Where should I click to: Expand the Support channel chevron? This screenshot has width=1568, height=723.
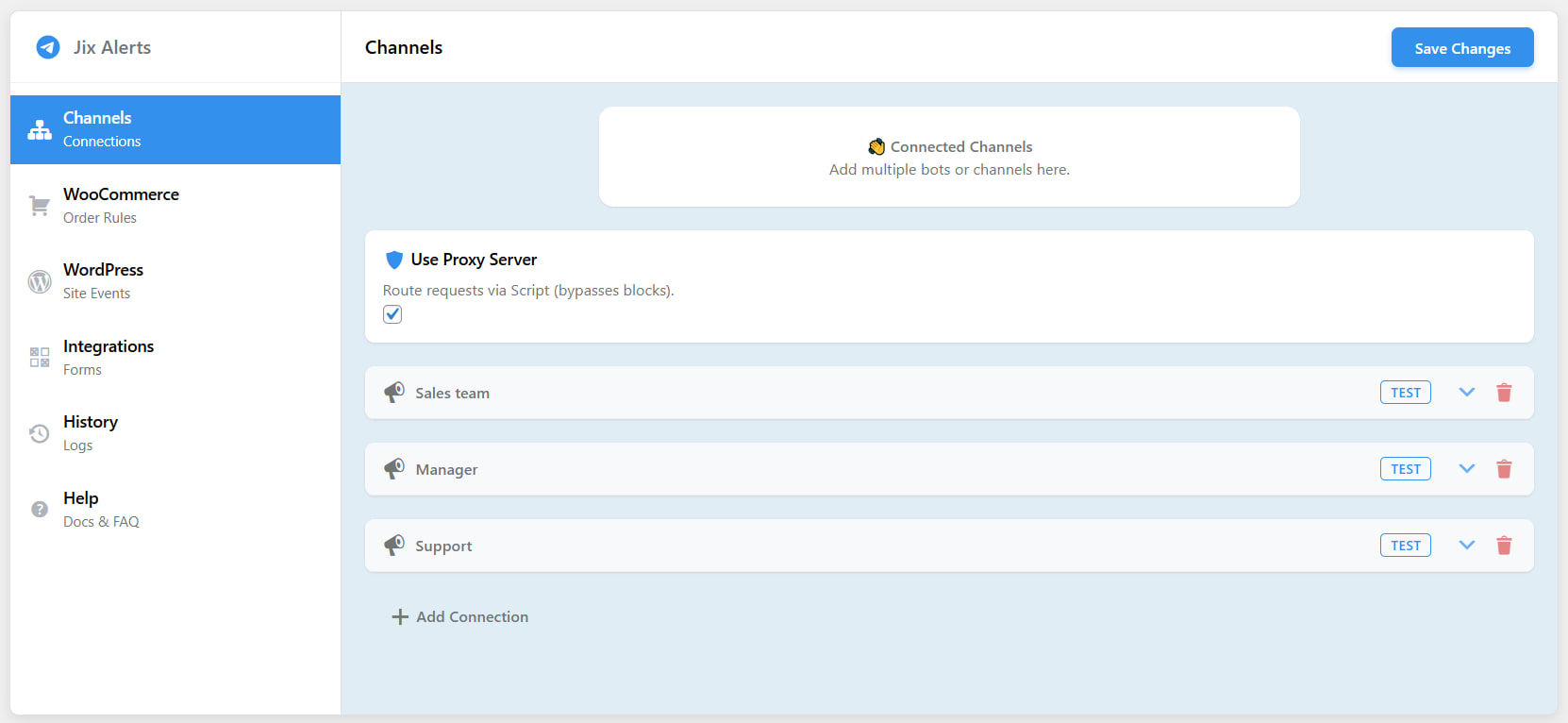click(1466, 545)
